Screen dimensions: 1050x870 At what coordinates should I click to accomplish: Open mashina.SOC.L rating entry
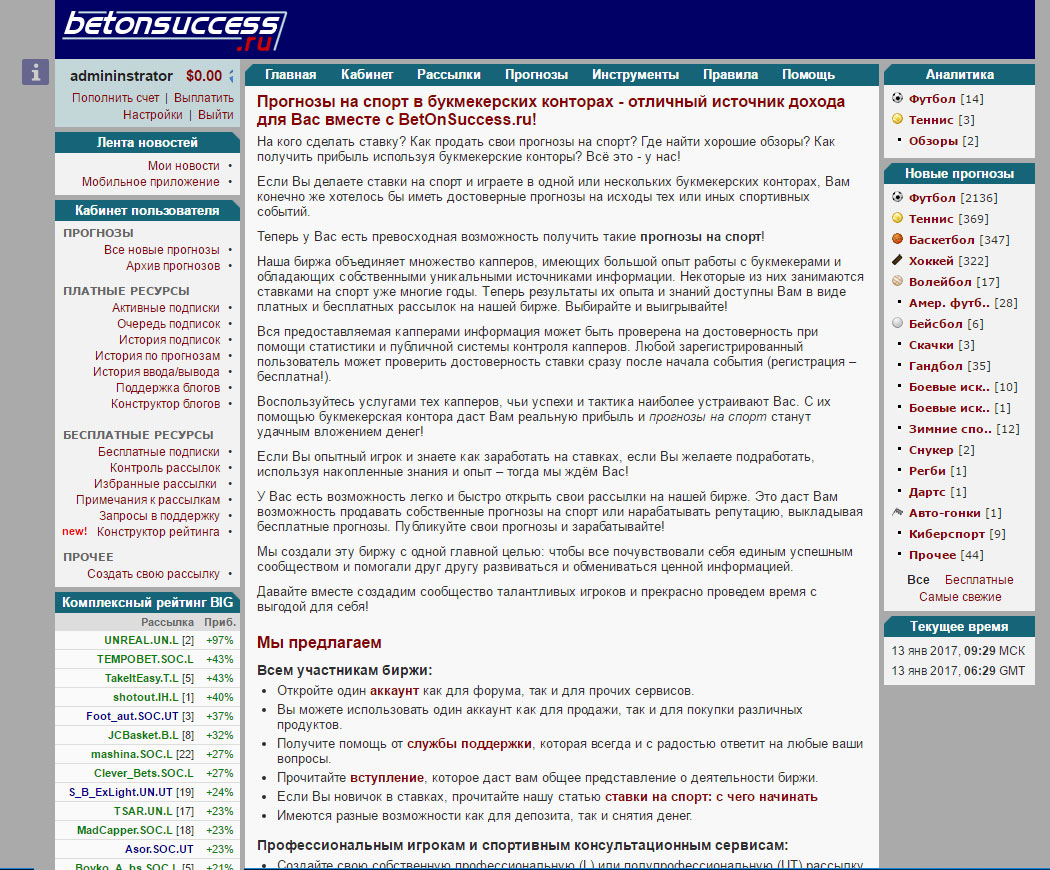point(132,754)
